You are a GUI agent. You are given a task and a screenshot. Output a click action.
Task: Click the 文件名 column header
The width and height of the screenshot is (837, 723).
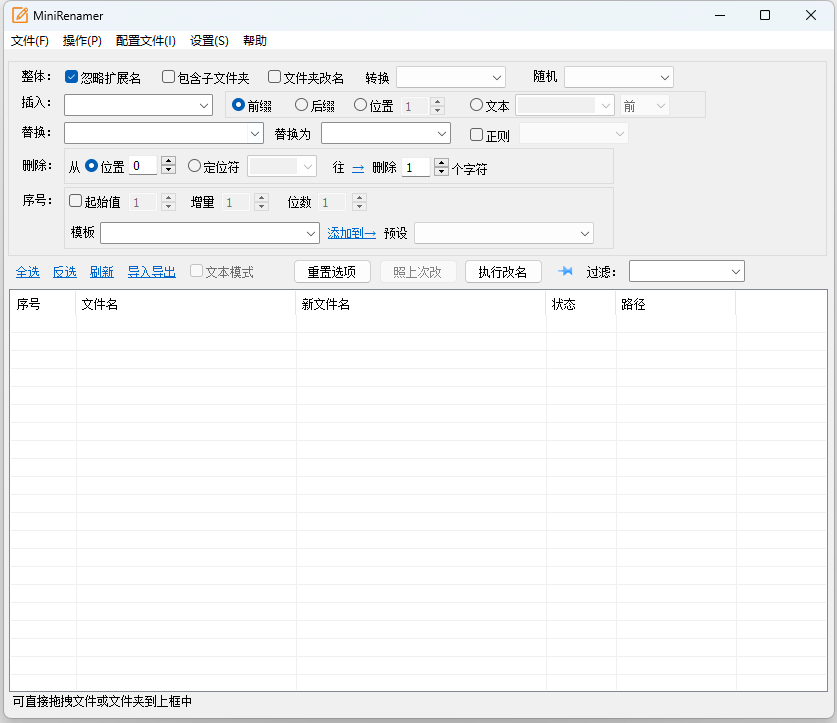coord(186,304)
